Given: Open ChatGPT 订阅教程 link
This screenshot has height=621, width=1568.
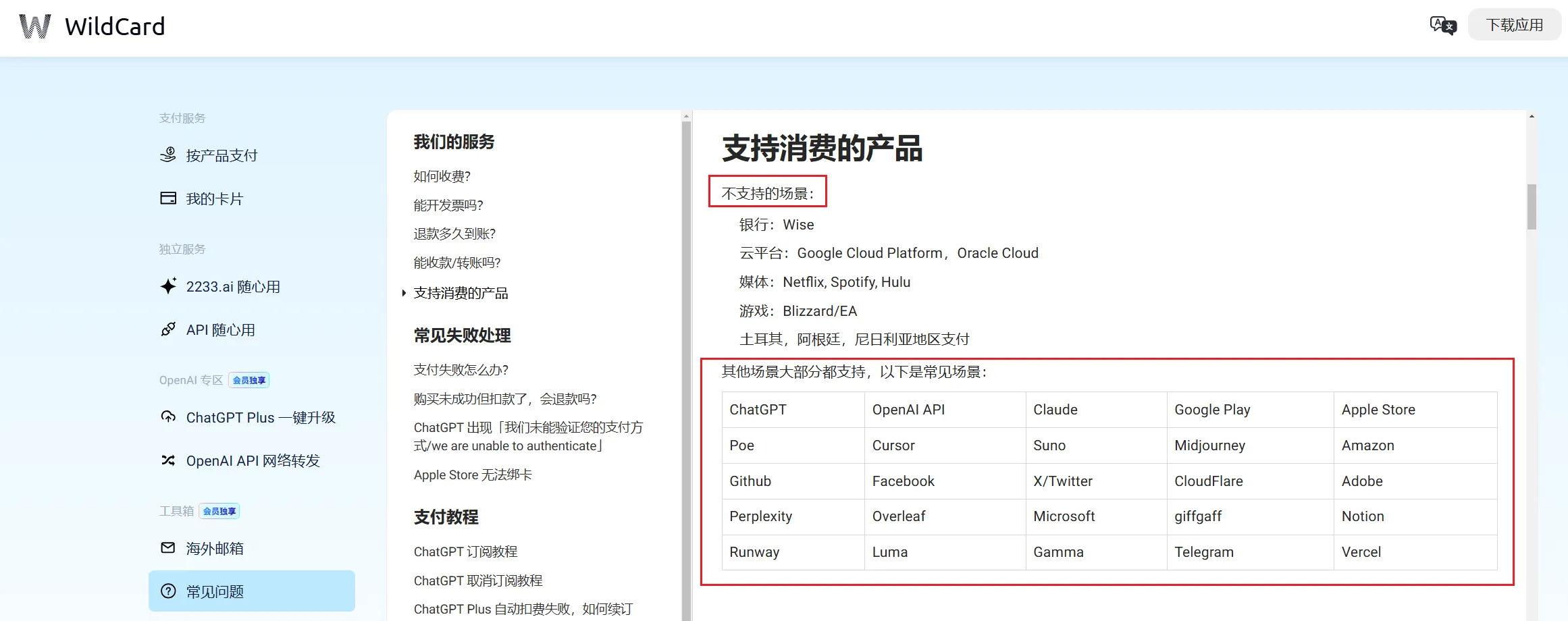Looking at the screenshot, I should click(x=466, y=551).
